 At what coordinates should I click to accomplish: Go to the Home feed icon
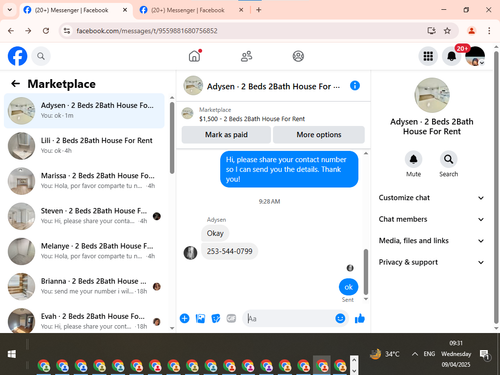(x=194, y=56)
